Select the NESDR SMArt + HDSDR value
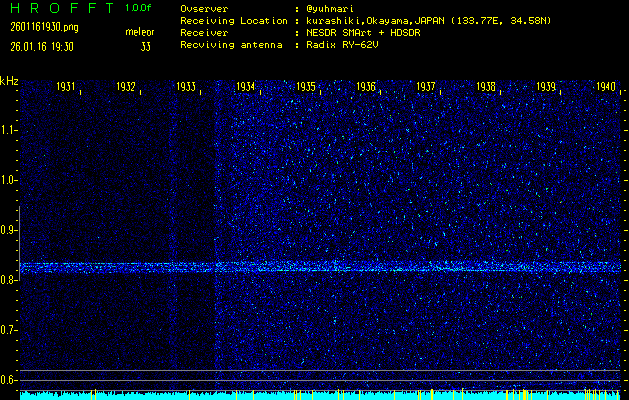The width and height of the screenshot is (629, 400). [x=363, y=33]
